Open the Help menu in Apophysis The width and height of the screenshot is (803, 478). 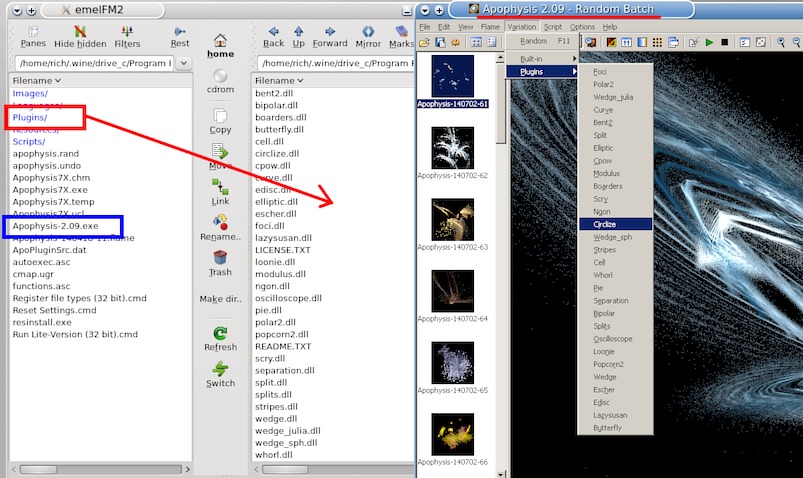(x=609, y=27)
